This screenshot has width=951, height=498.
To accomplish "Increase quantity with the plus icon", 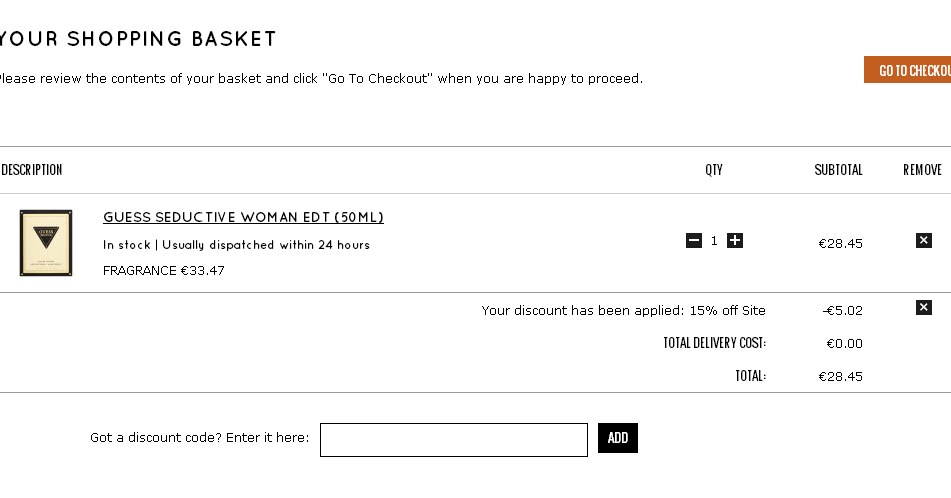I will 735,241.
